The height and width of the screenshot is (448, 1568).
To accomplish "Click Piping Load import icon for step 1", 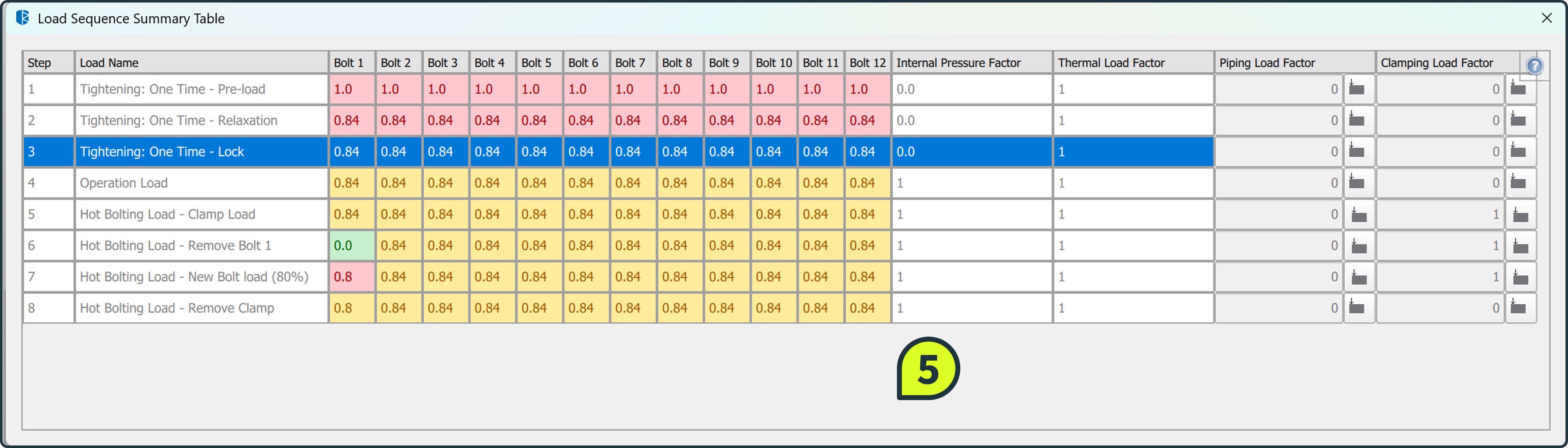I will pyautogui.click(x=1357, y=89).
